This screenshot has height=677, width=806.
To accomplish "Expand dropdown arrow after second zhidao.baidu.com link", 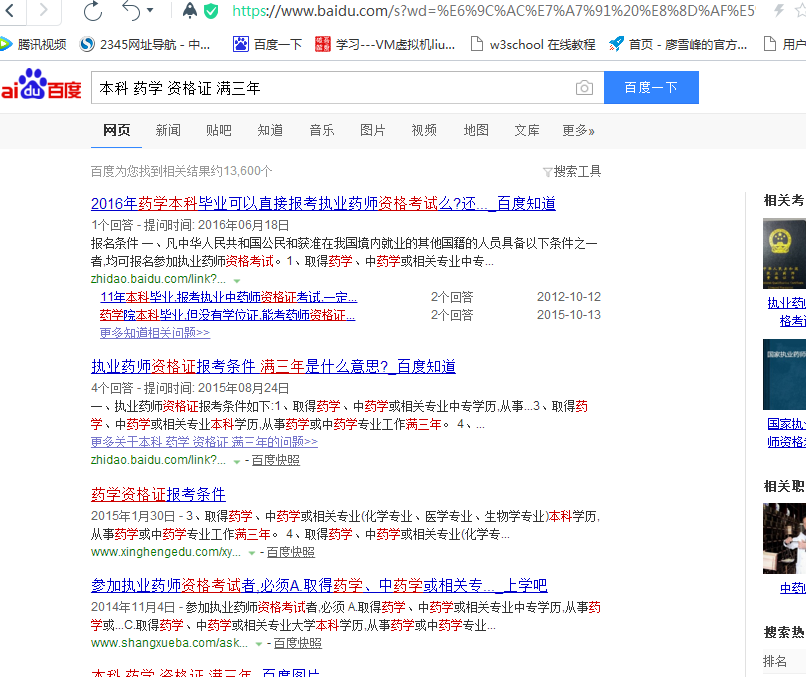I will pyautogui.click(x=236, y=462).
